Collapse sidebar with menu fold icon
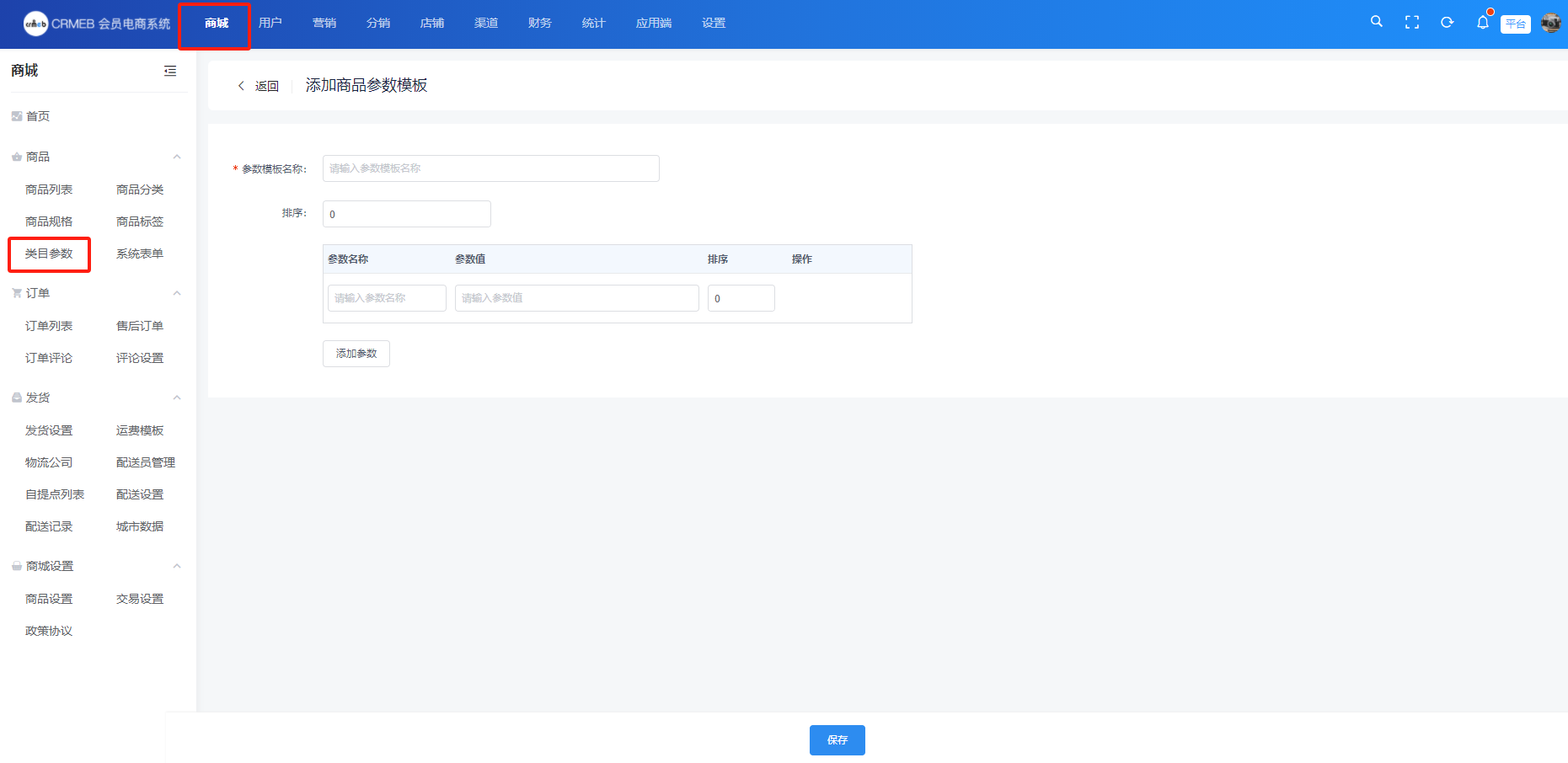 pyautogui.click(x=170, y=71)
